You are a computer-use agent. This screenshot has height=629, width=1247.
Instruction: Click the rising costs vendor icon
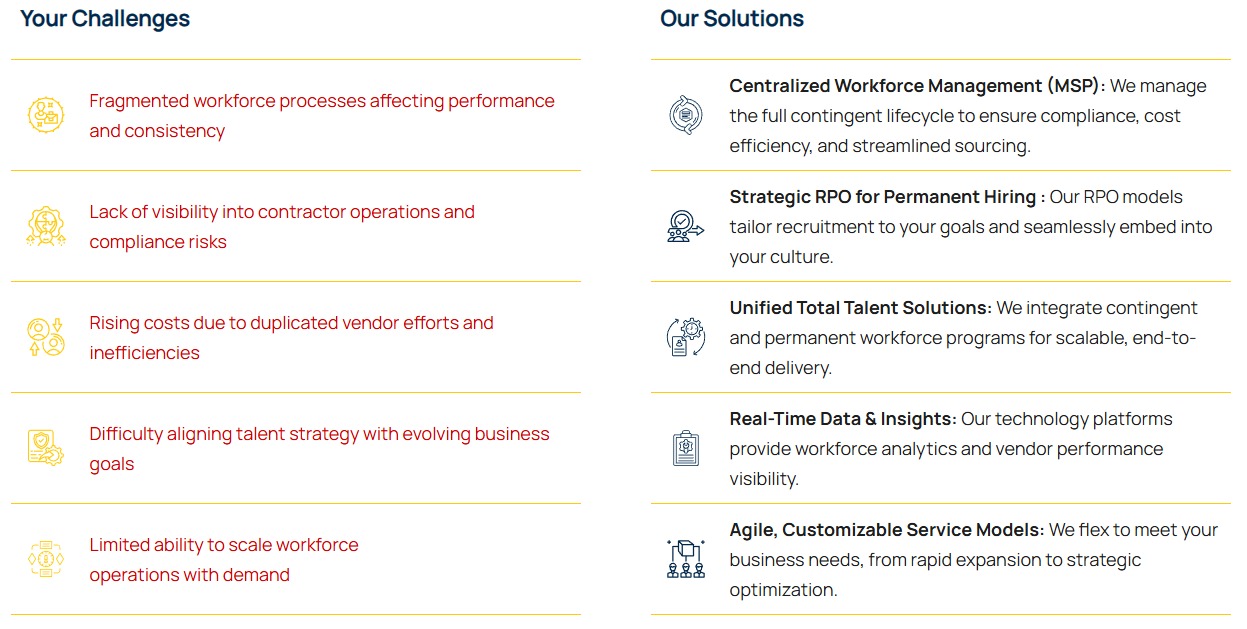(46, 337)
